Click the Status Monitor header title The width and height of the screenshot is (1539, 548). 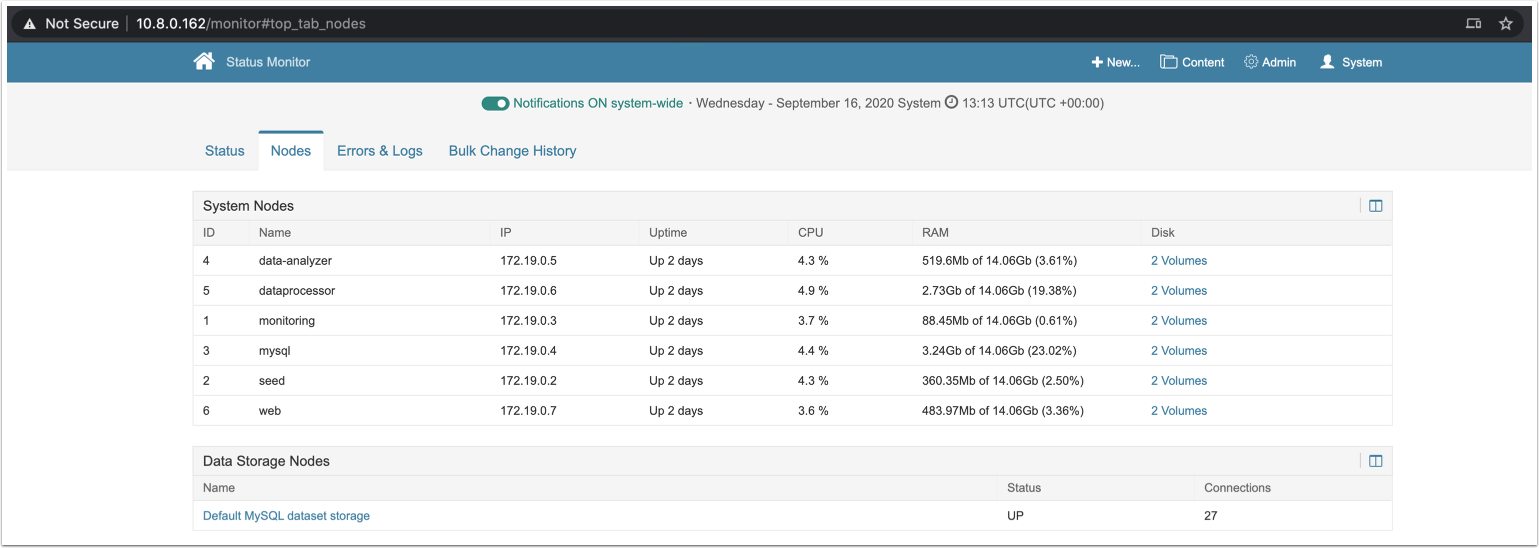[268, 62]
